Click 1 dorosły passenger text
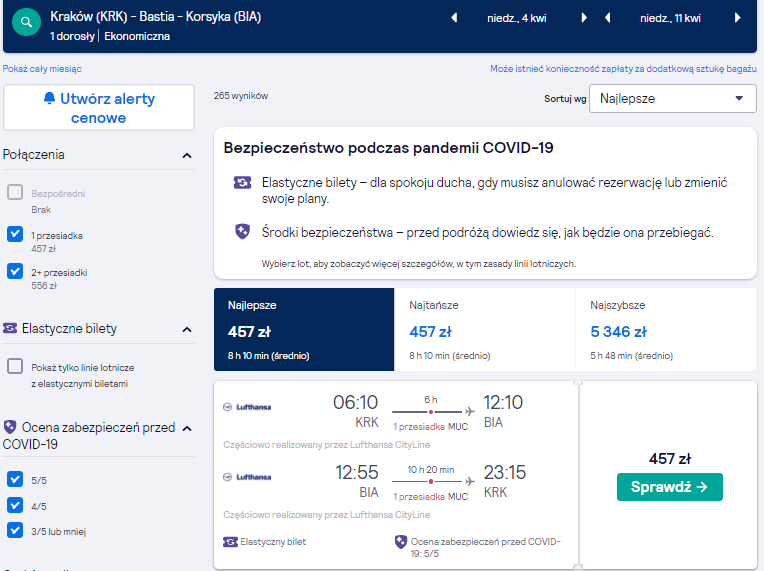 (72, 36)
